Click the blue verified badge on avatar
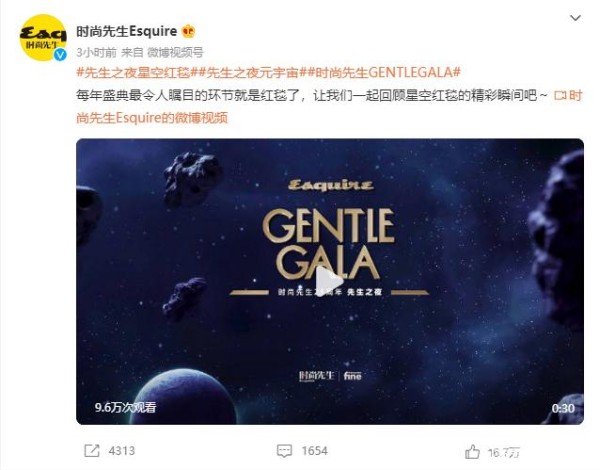Screen dimensions: 600x470 point(60,55)
